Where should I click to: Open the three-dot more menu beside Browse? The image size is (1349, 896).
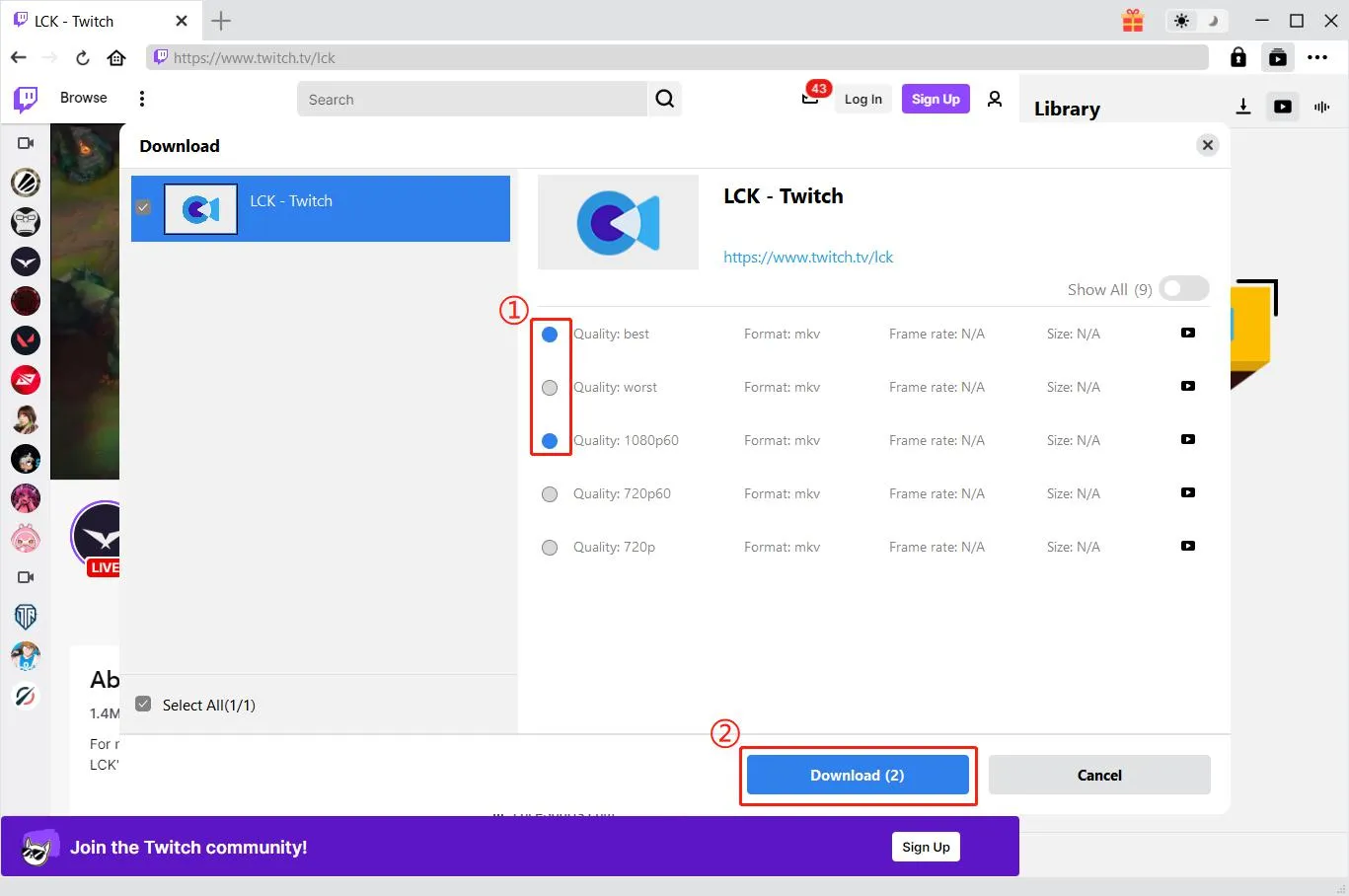click(142, 99)
